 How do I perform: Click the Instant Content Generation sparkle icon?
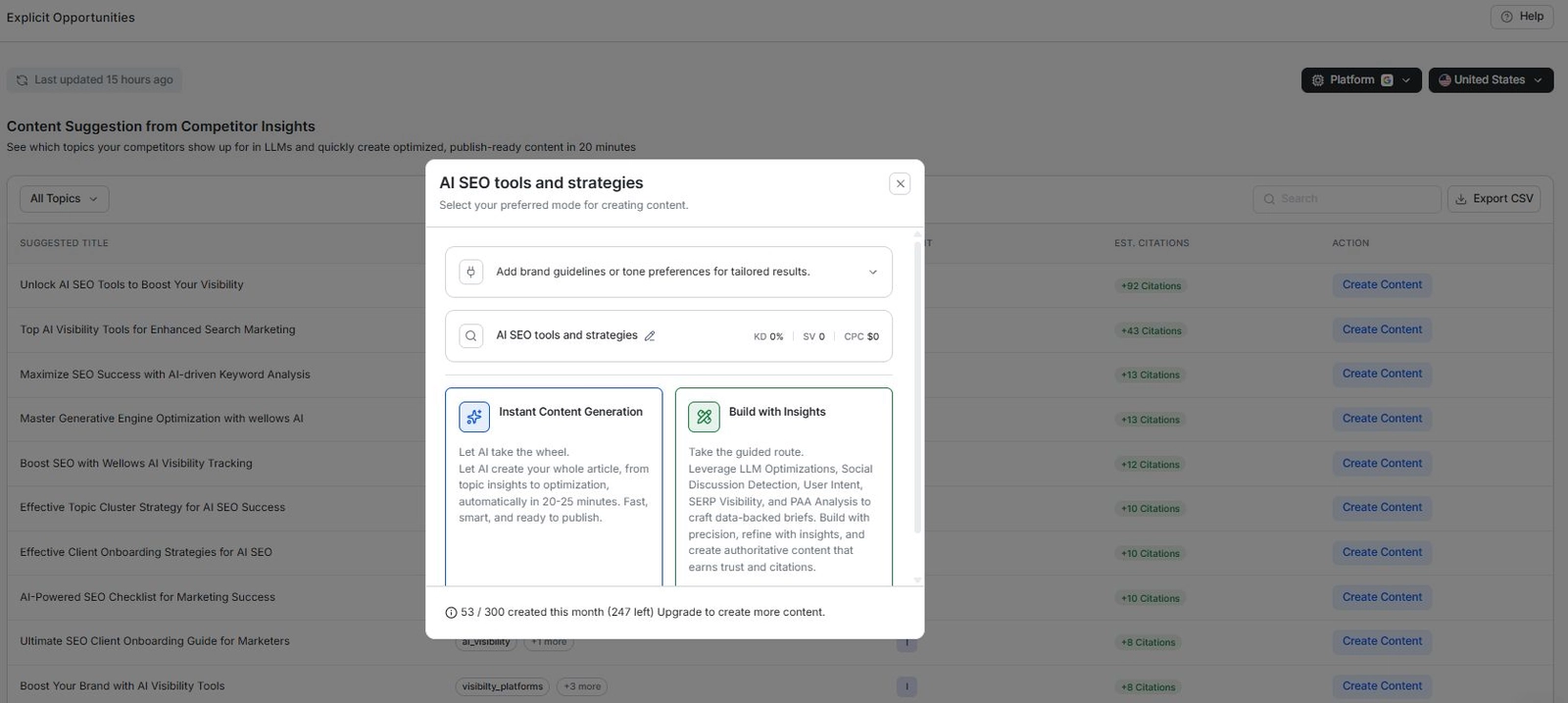click(474, 417)
